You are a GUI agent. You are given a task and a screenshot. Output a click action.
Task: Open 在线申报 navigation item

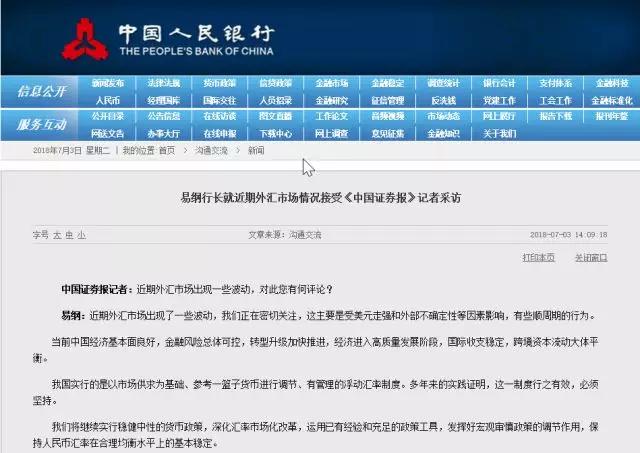point(220,133)
